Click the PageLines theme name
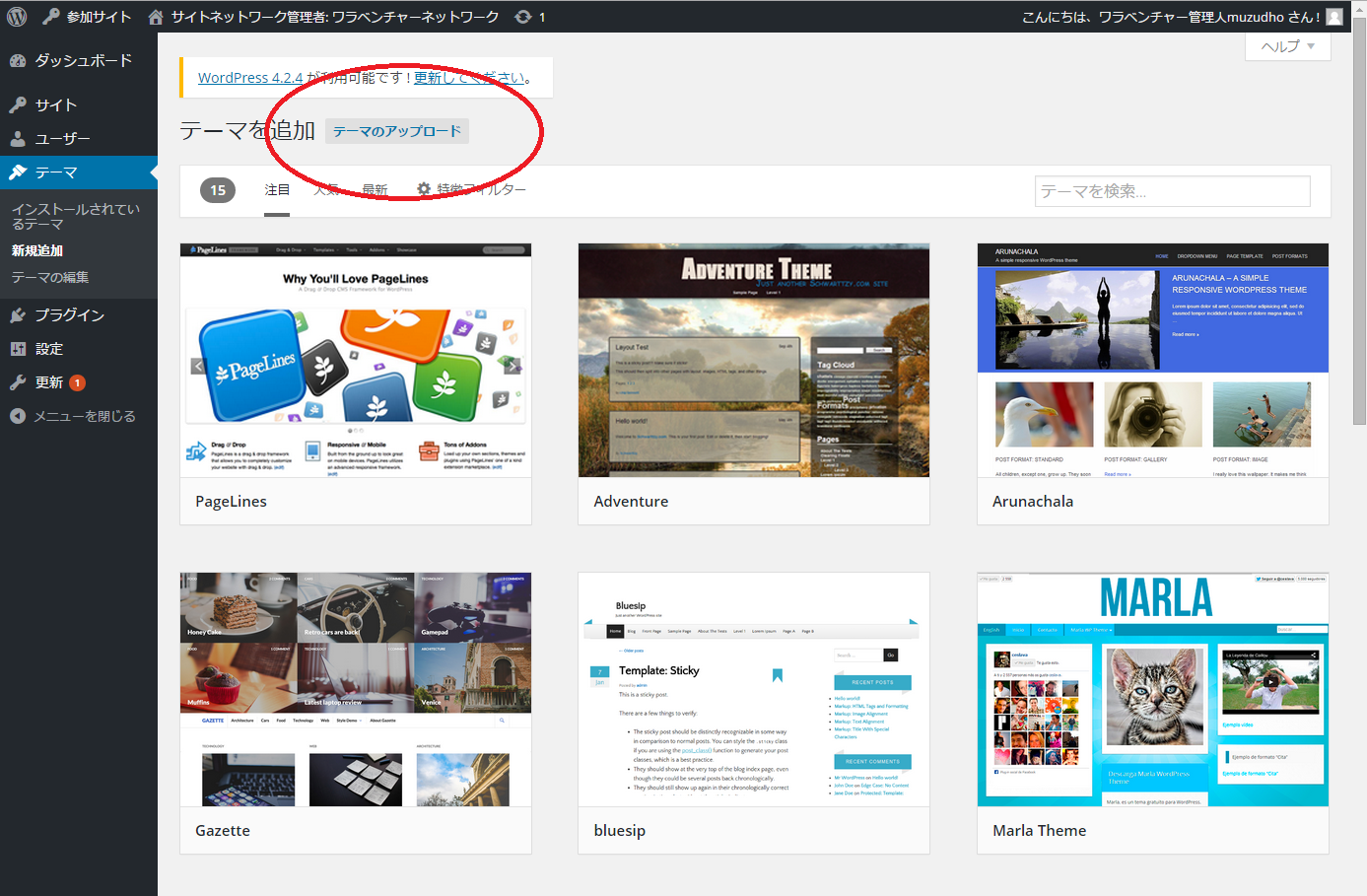 click(232, 502)
